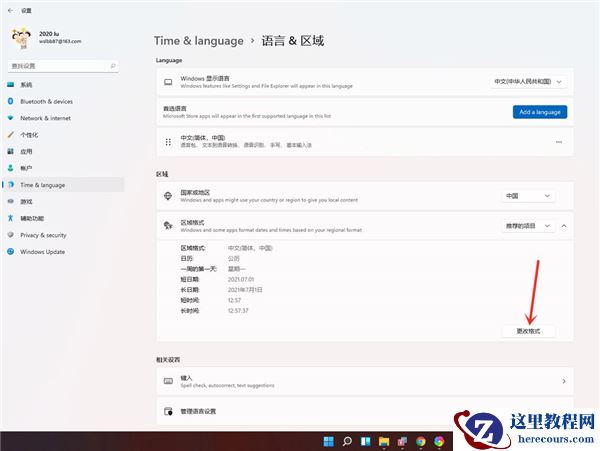Open the Windows Start button on taskbar
Viewport: 600px width, 451px height.
click(x=329, y=441)
